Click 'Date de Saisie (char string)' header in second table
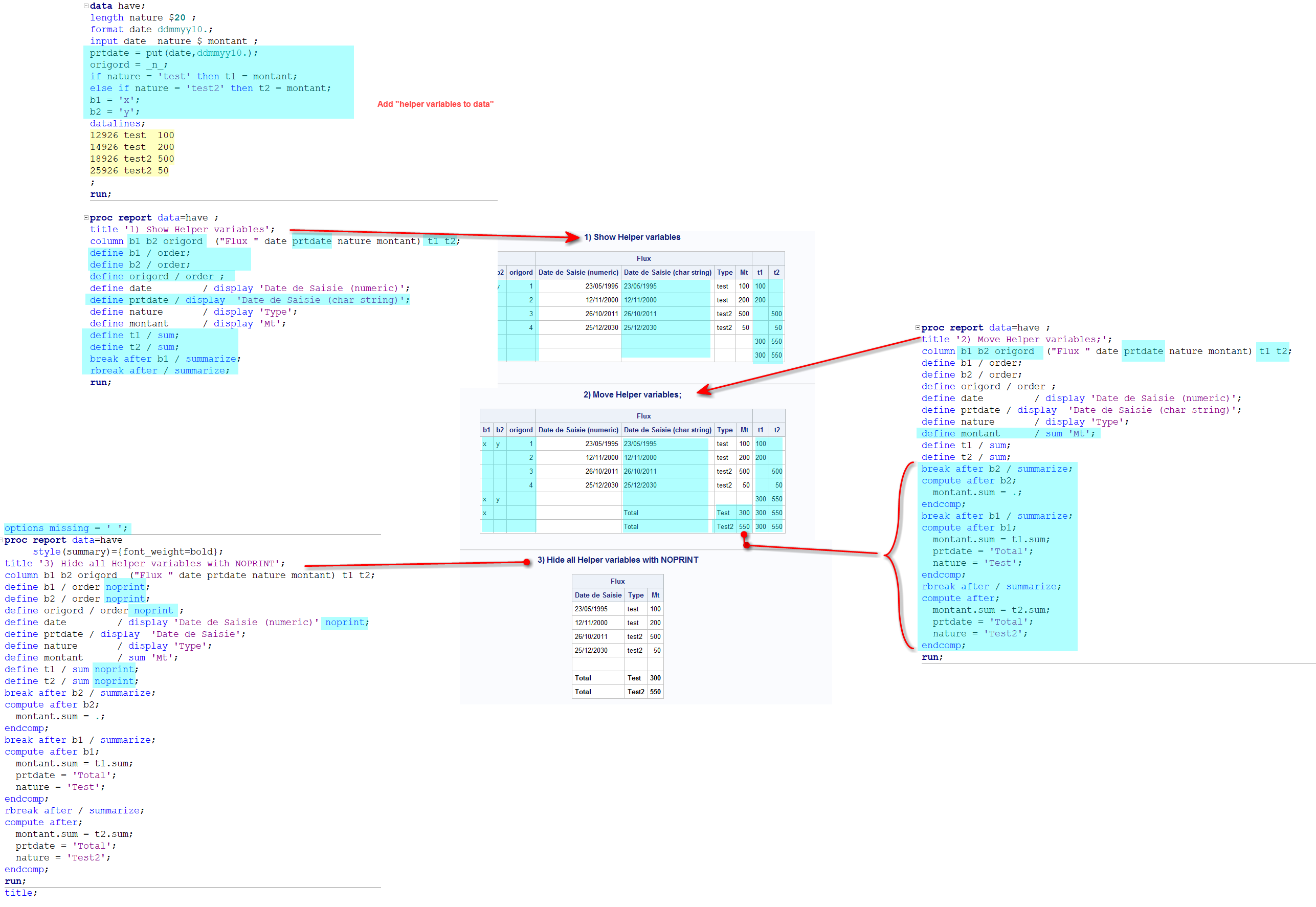The height and width of the screenshot is (907, 1316). click(667, 430)
